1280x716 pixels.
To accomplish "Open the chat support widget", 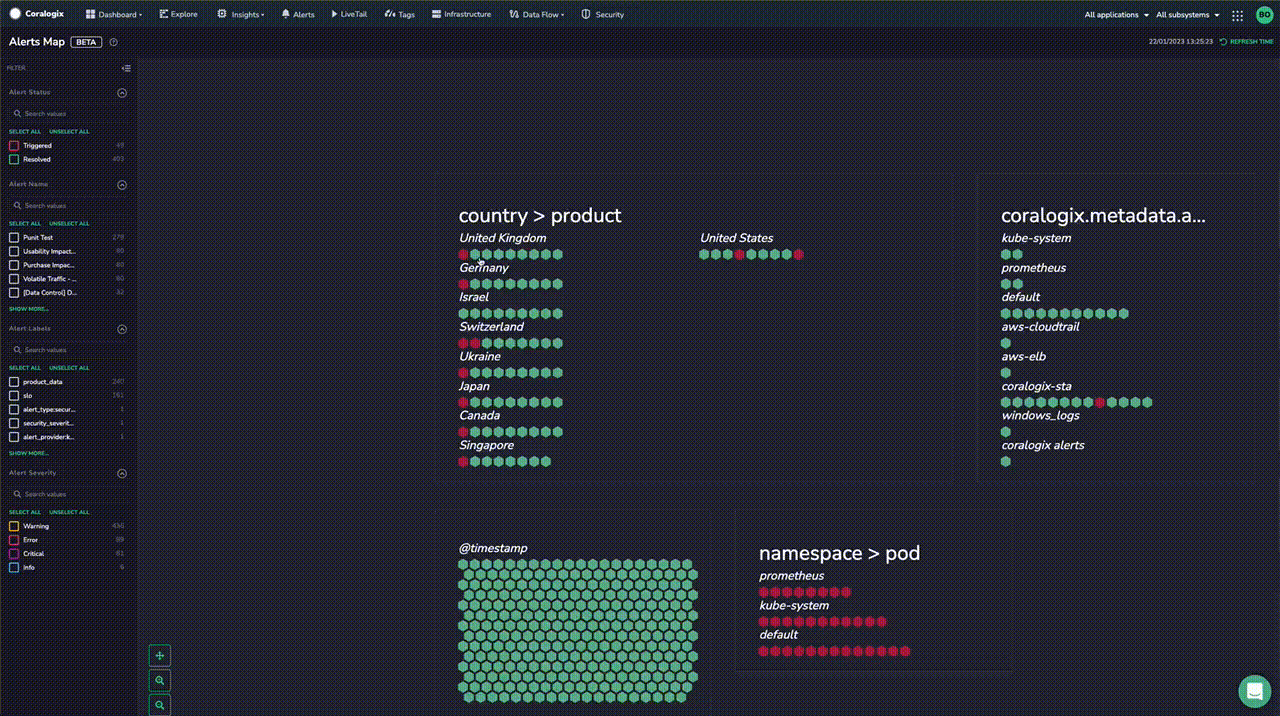I will pyautogui.click(x=1254, y=691).
